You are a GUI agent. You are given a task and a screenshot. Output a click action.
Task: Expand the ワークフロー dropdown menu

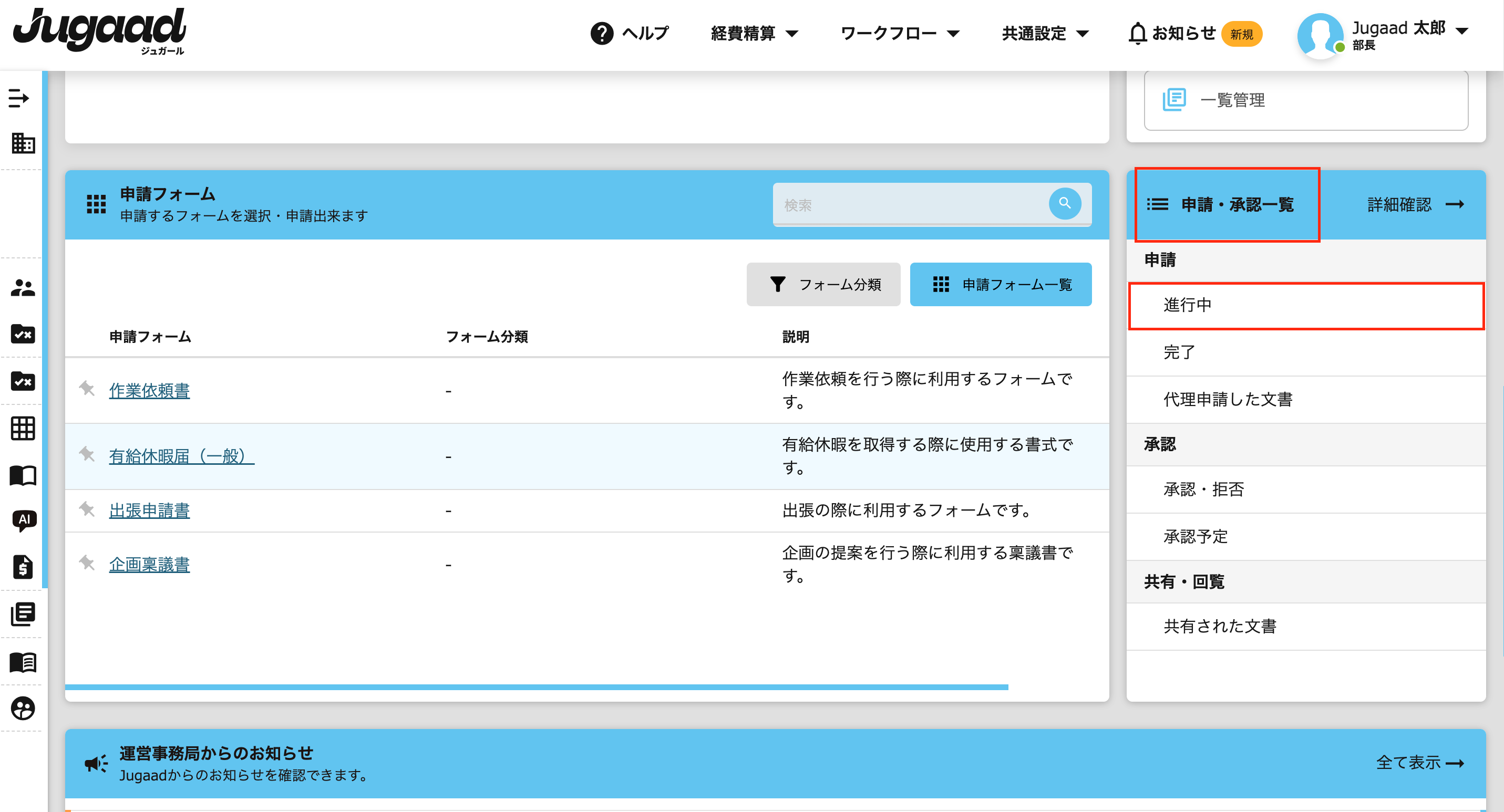[900, 33]
